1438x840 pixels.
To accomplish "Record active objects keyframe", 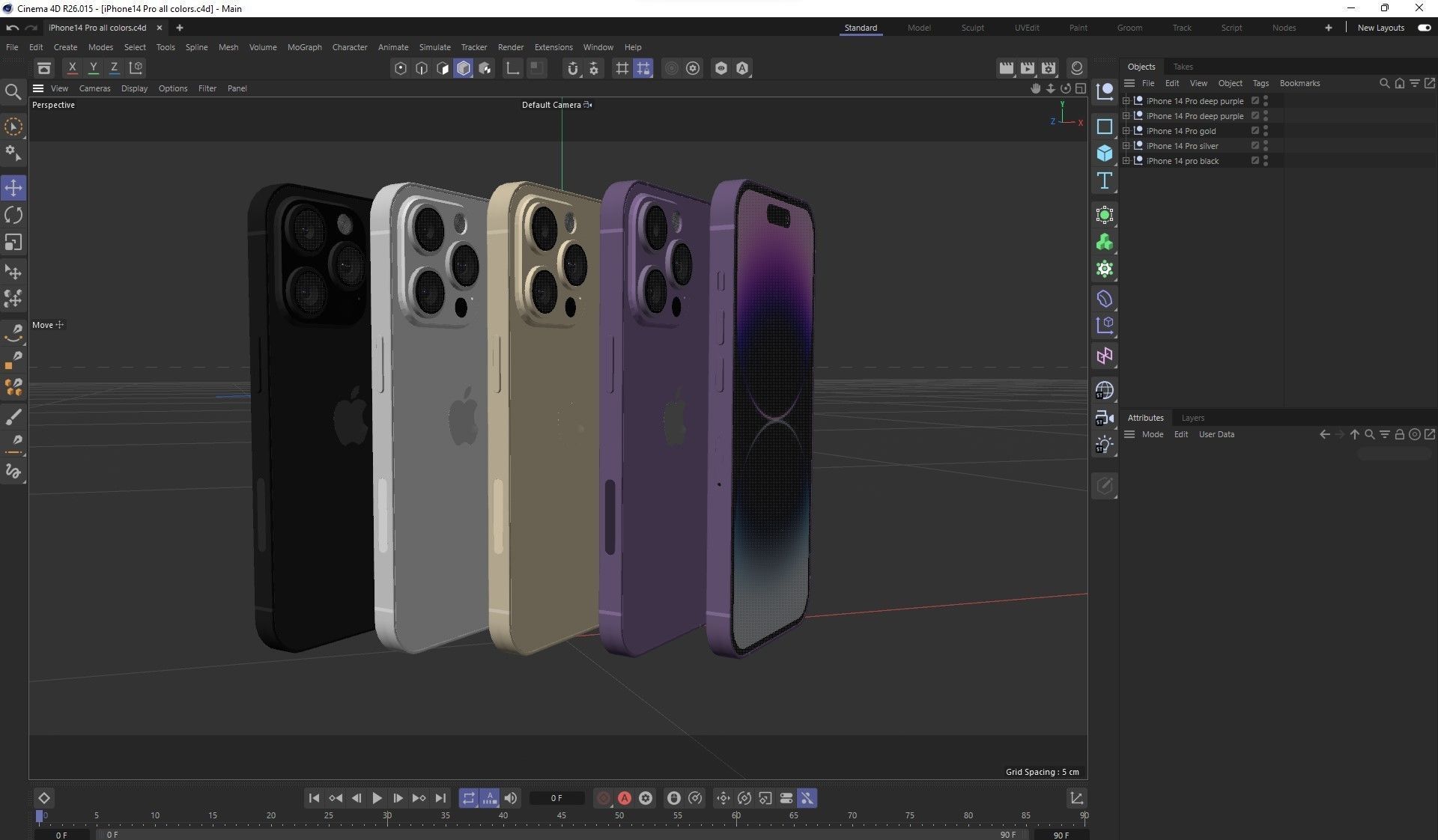I will coord(604,798).
